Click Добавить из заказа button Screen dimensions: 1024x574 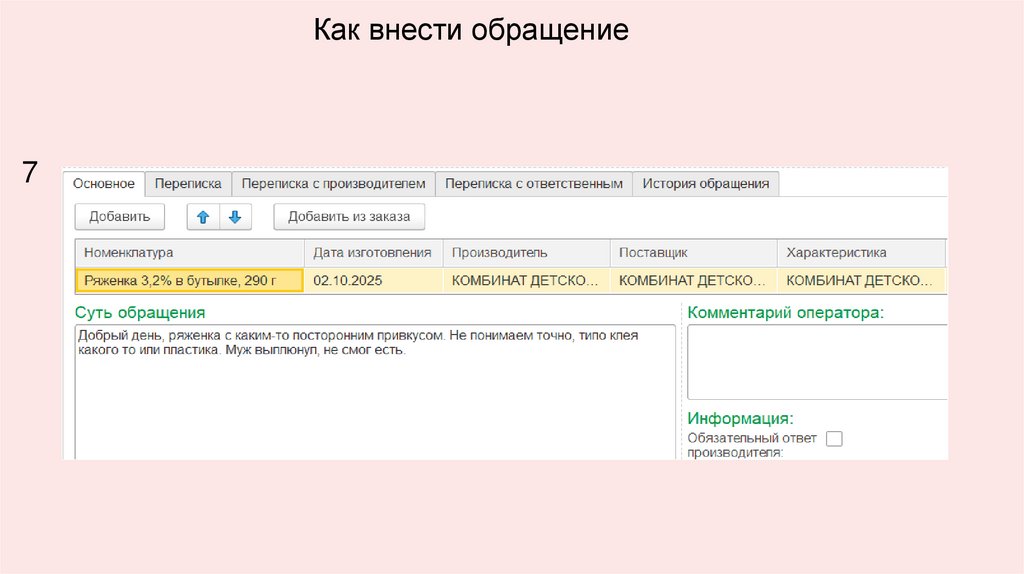349,217
